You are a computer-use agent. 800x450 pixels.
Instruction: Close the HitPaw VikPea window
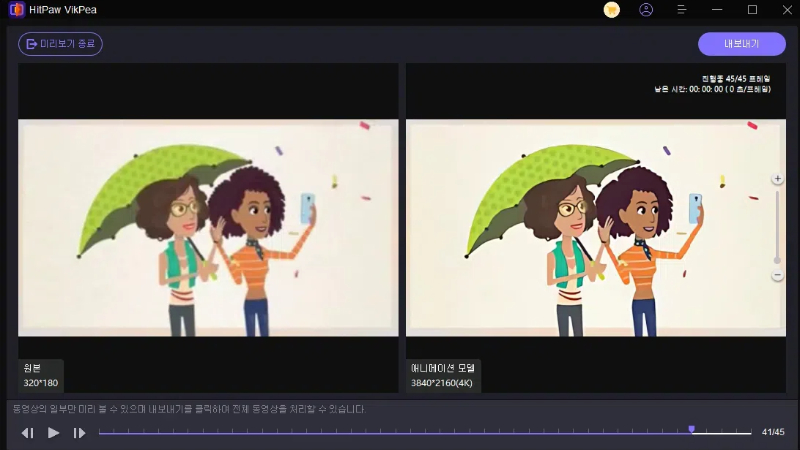pos(787,10)
